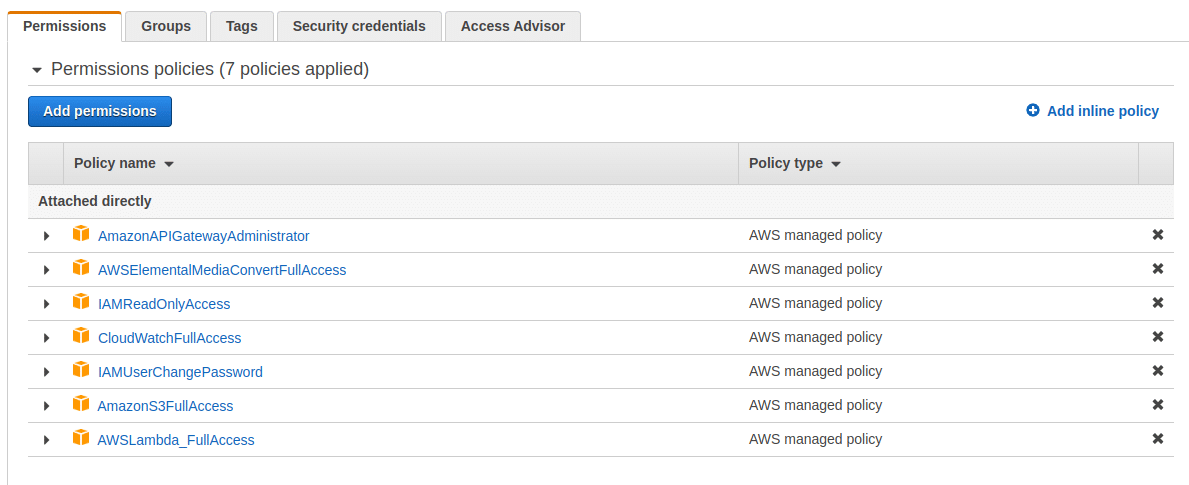Click 'AWS managed policy' in the AWSLambda_FullAccess row
Screen dimensions: 1189x485
(x=815, y=440)
